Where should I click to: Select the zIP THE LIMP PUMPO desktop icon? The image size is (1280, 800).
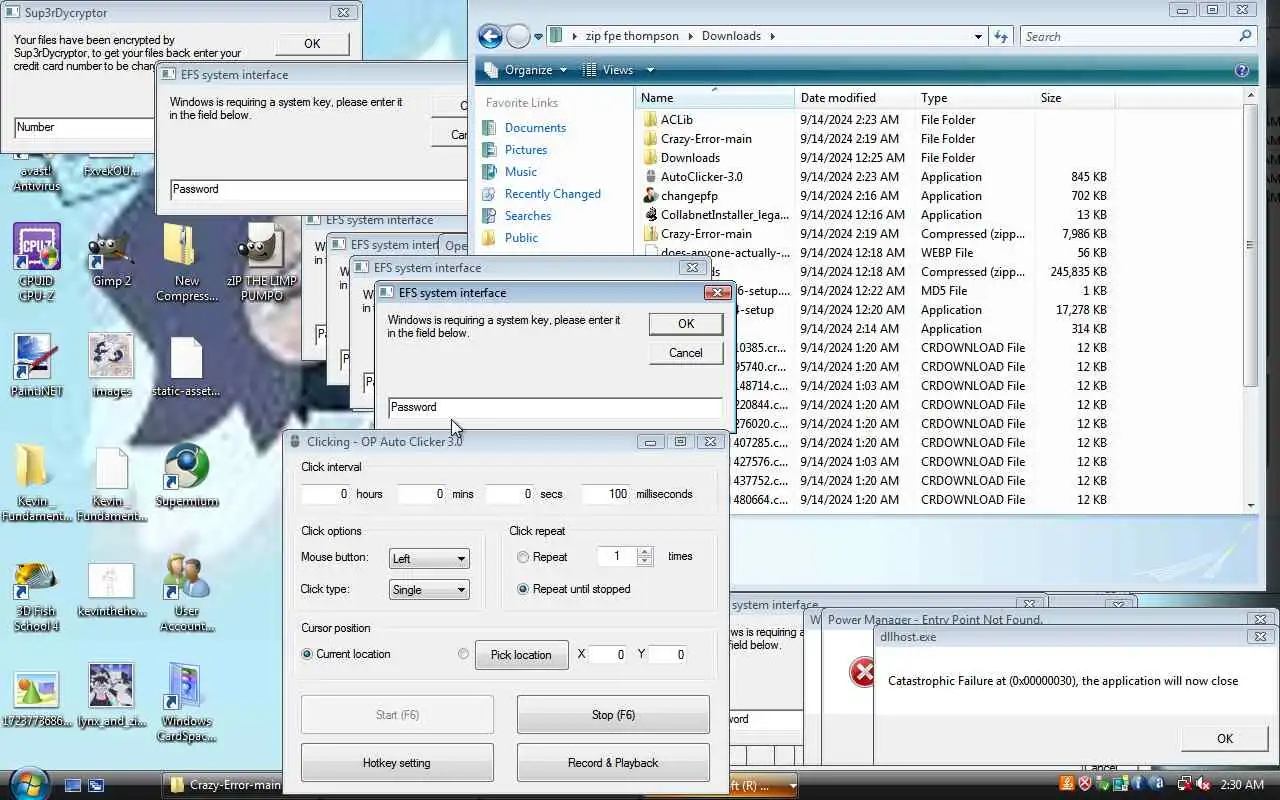pyautogui.click(x=261, y=262)
